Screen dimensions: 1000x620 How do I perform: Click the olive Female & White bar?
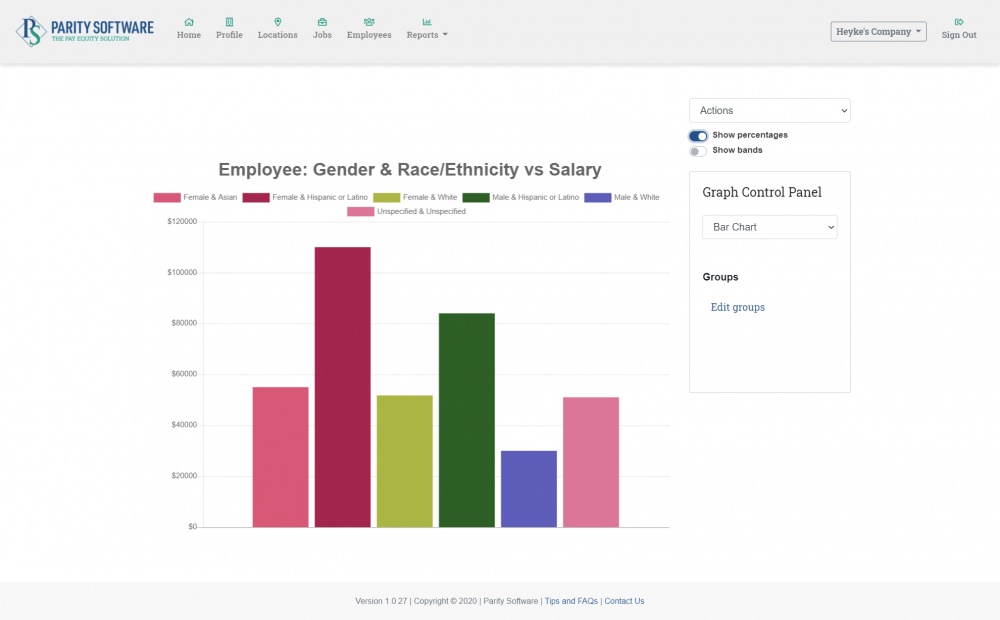[x=404, y=461]
